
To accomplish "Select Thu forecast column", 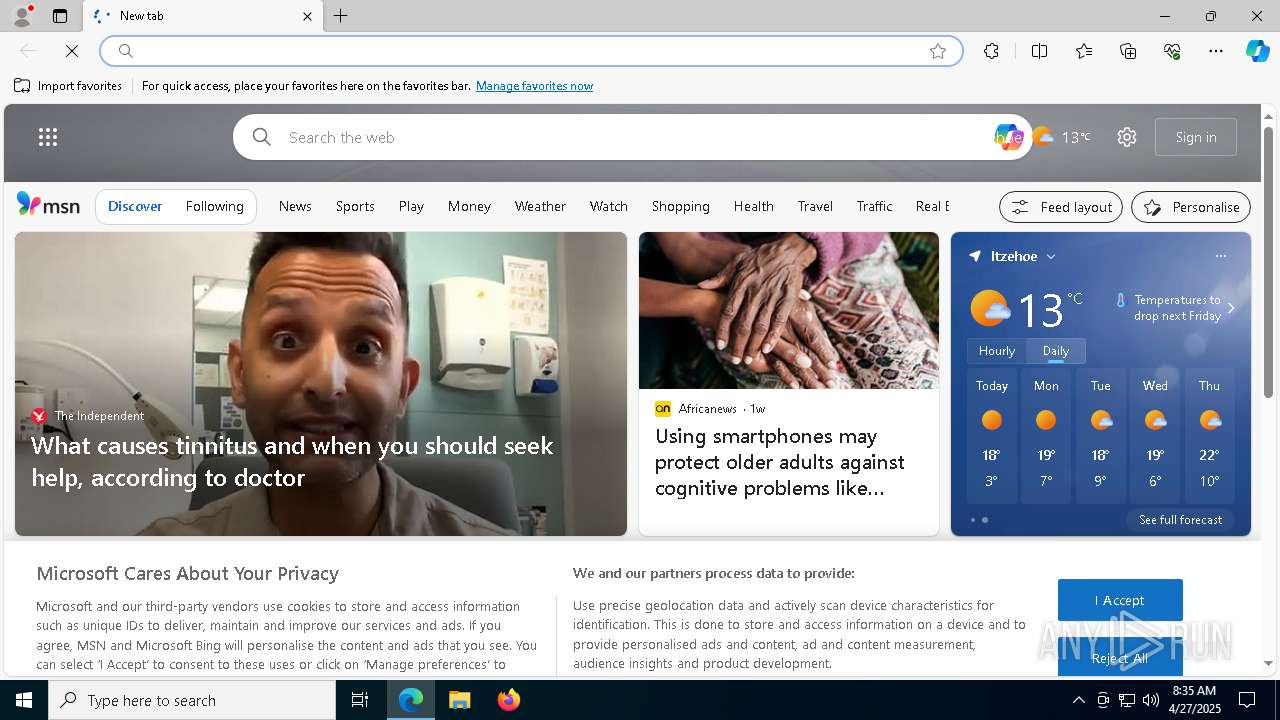I will (x=1210, y=436).
